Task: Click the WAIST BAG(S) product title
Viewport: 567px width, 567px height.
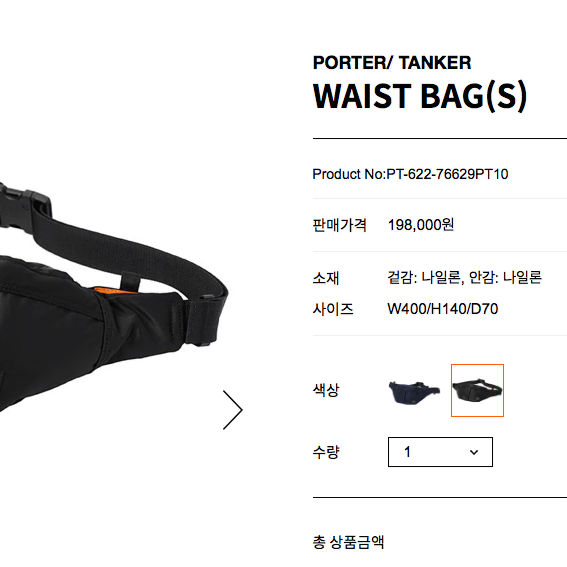Action: coord(419,97)
